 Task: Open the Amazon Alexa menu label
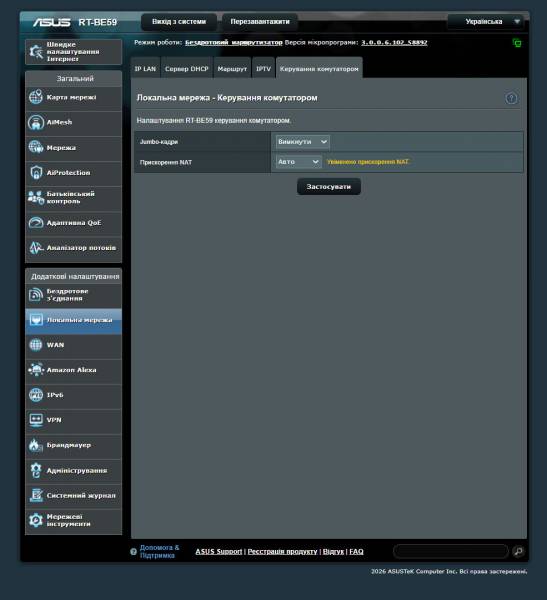coord(72,370)
